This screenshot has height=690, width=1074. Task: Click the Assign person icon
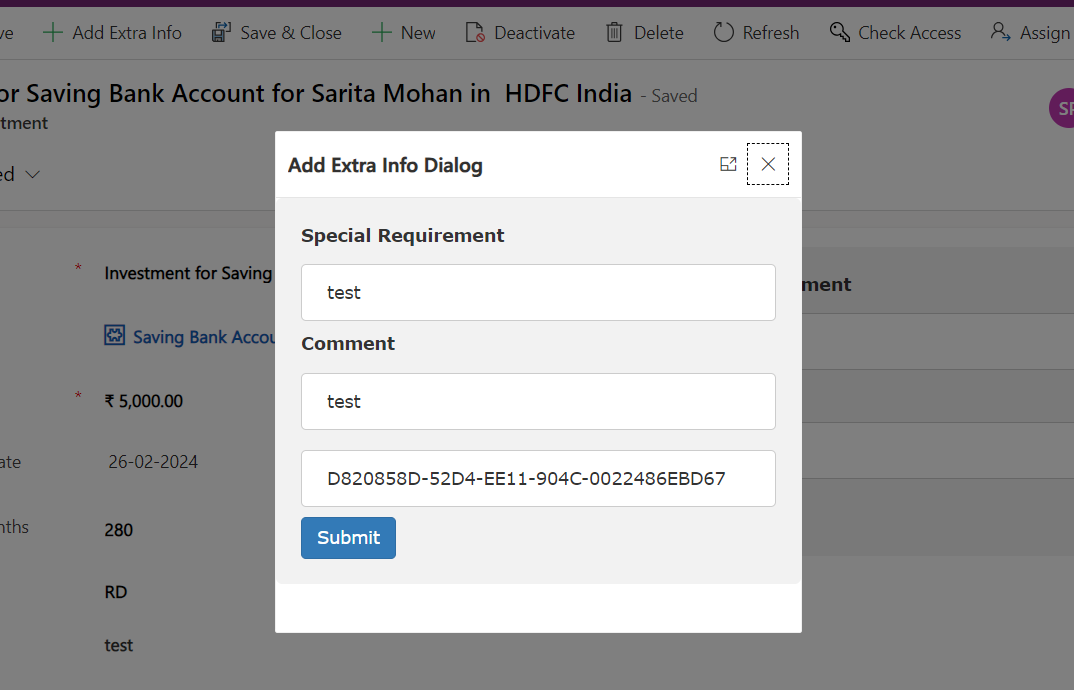pos(1000,33)
